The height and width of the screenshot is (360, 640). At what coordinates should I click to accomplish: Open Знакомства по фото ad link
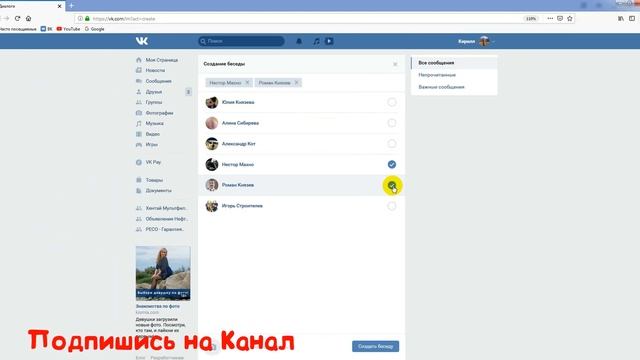coord(158,306)
